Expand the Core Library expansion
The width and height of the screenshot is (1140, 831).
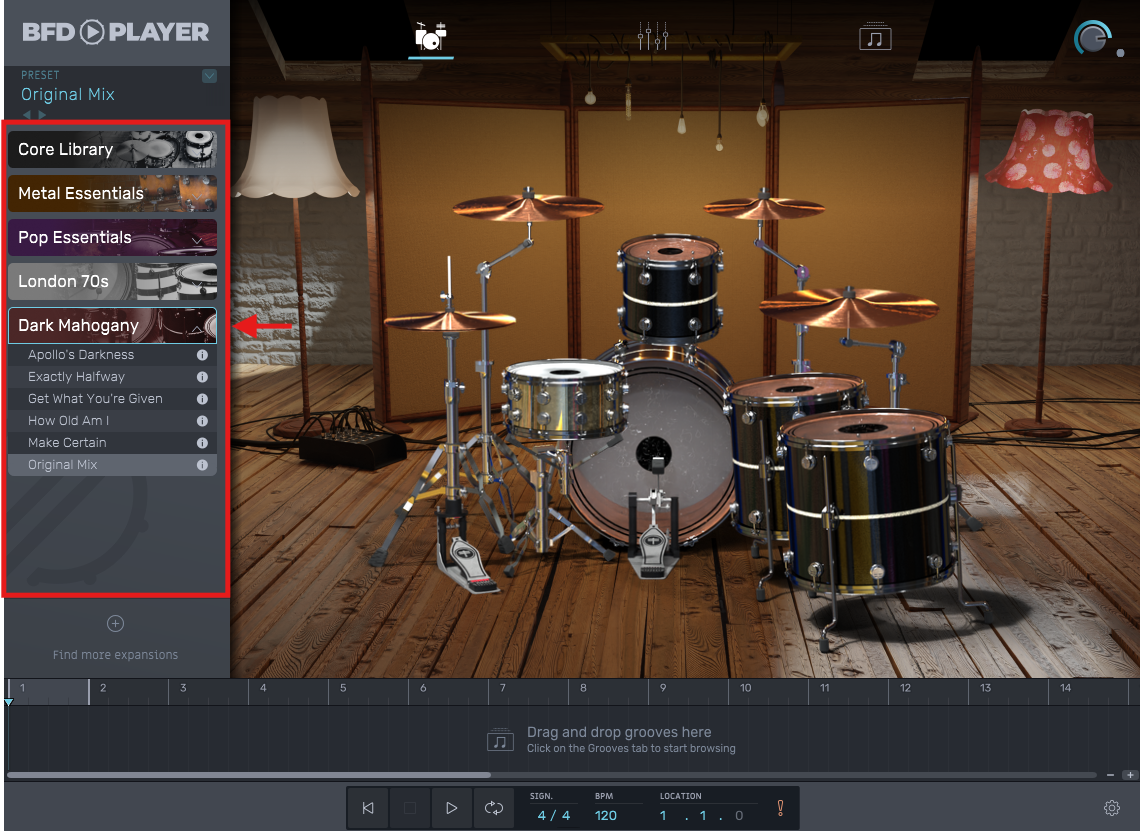coord(113,149)
